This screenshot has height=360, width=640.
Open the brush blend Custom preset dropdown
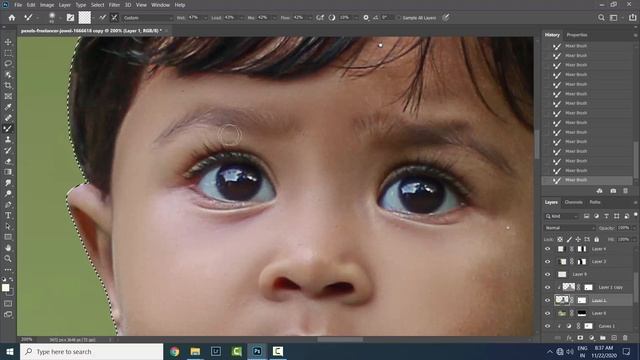coord(148,18)
